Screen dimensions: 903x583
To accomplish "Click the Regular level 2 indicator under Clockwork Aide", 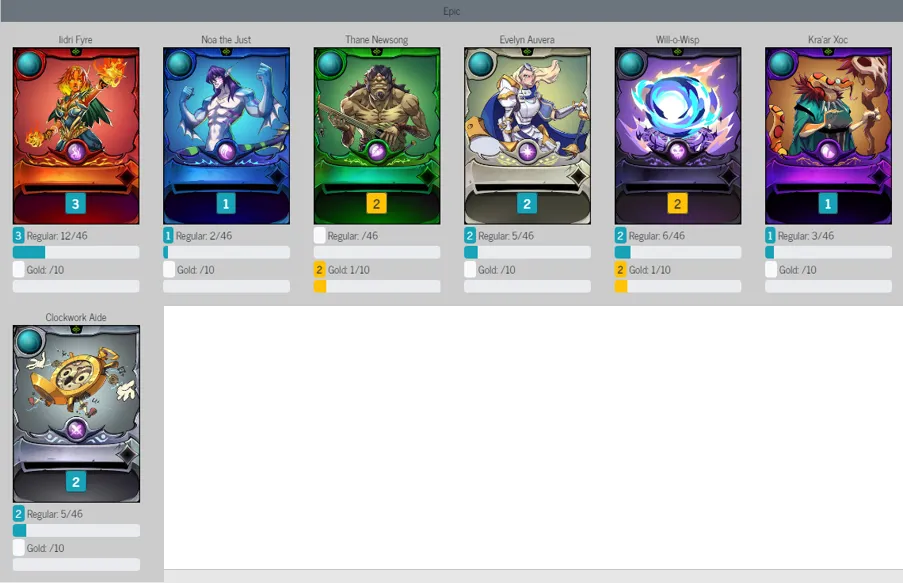I will pyautogui.click(x=18, y=514).
